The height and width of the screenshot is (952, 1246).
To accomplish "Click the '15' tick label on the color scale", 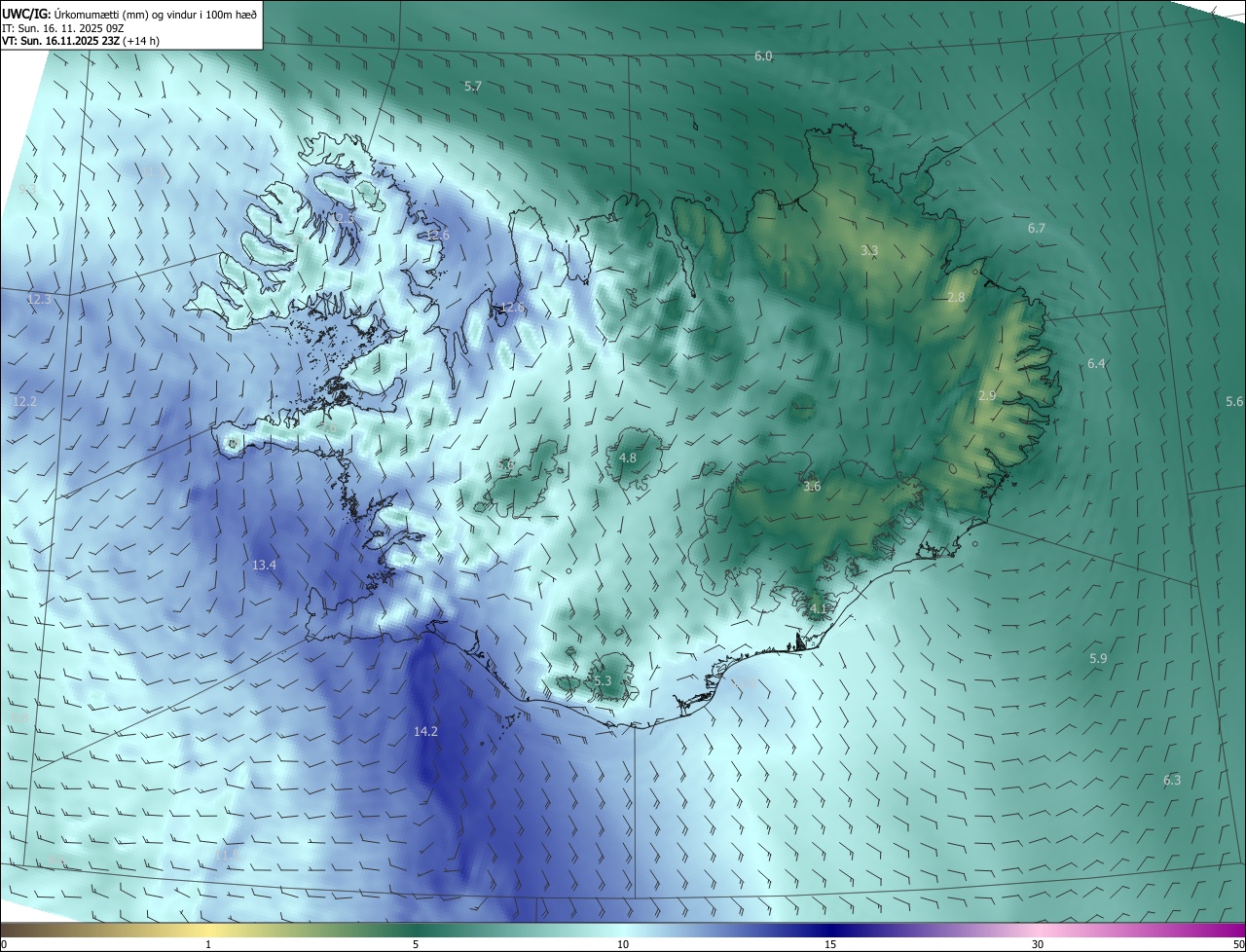I will tap(830, 944).
